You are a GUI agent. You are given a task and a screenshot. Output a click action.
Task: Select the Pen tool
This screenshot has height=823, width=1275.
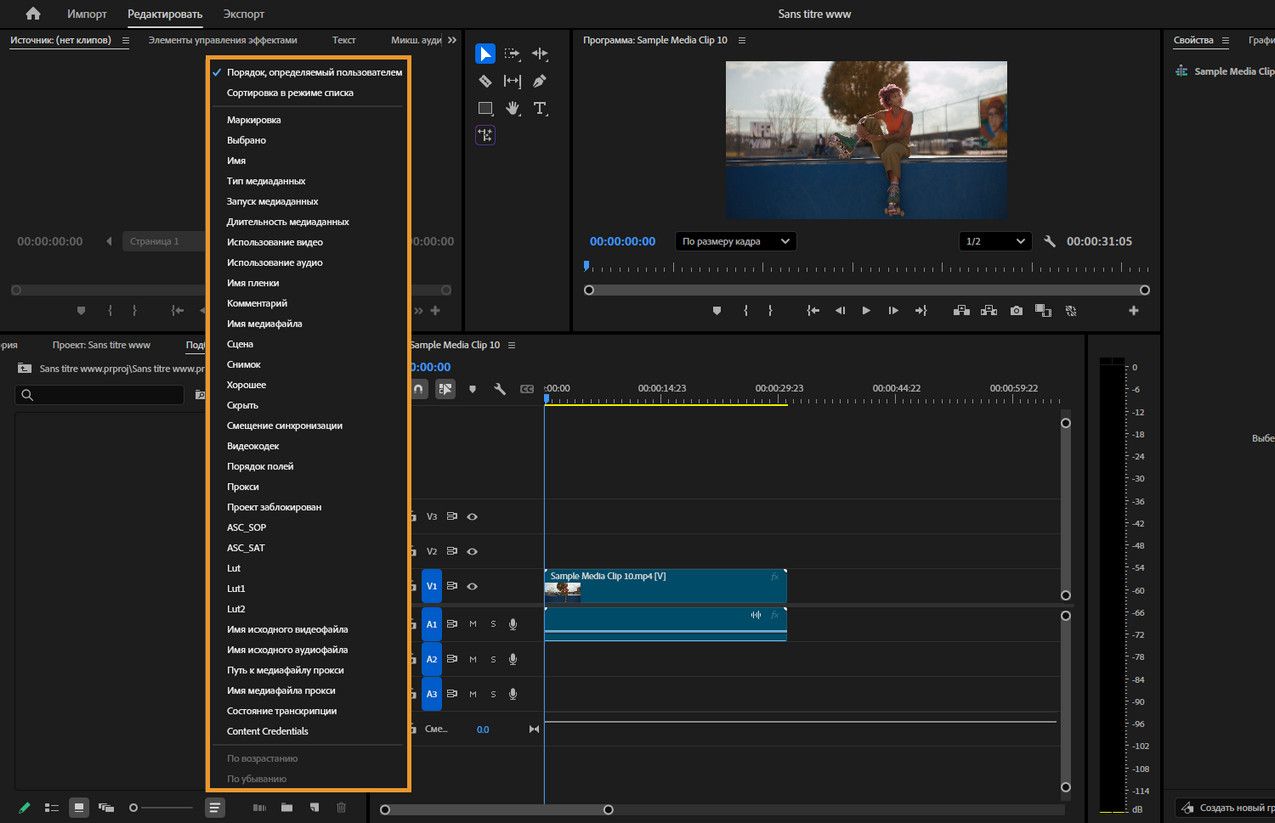click(x=540, y=81)
